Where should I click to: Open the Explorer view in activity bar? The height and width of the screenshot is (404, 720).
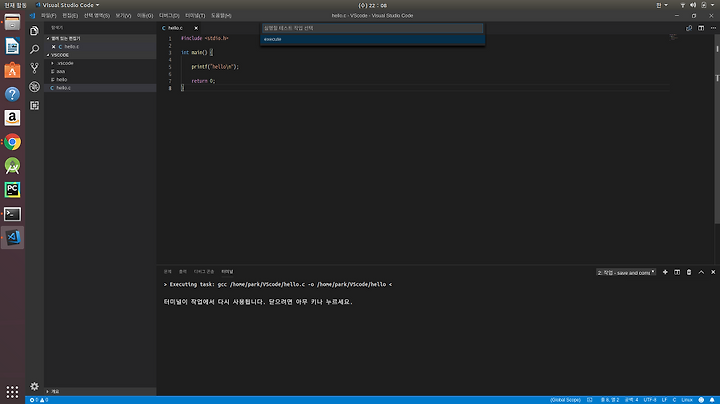[x=34, y=31]
